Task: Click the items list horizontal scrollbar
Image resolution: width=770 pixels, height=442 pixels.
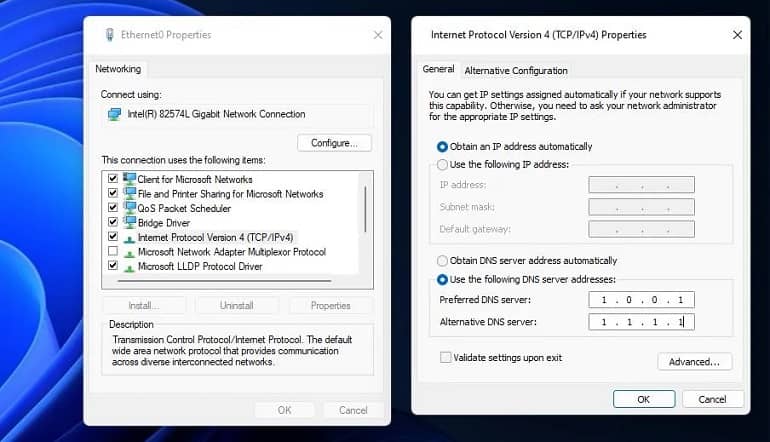Action: tap(225, 281)
